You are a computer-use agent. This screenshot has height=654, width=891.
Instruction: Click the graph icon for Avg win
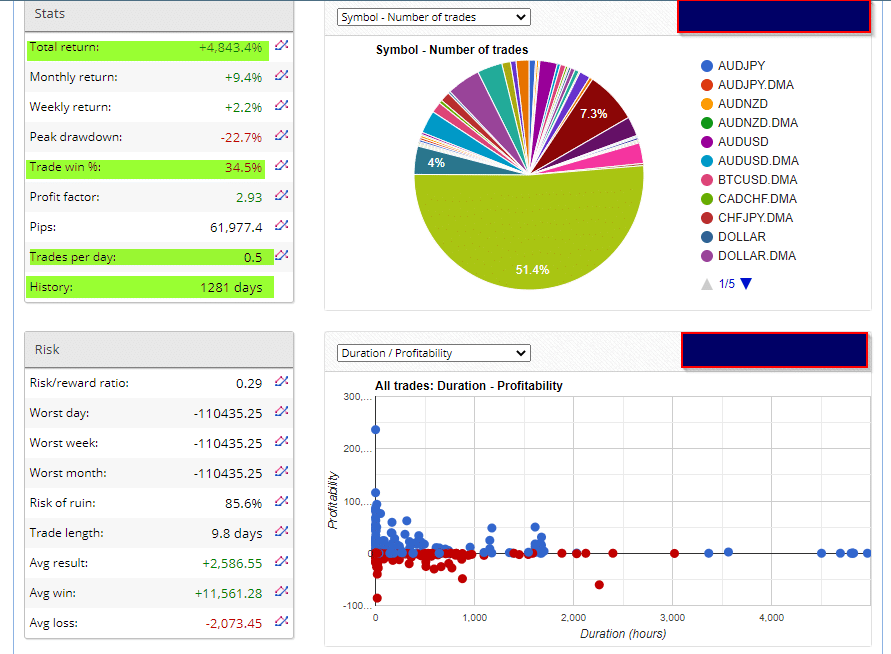(281, 592)
